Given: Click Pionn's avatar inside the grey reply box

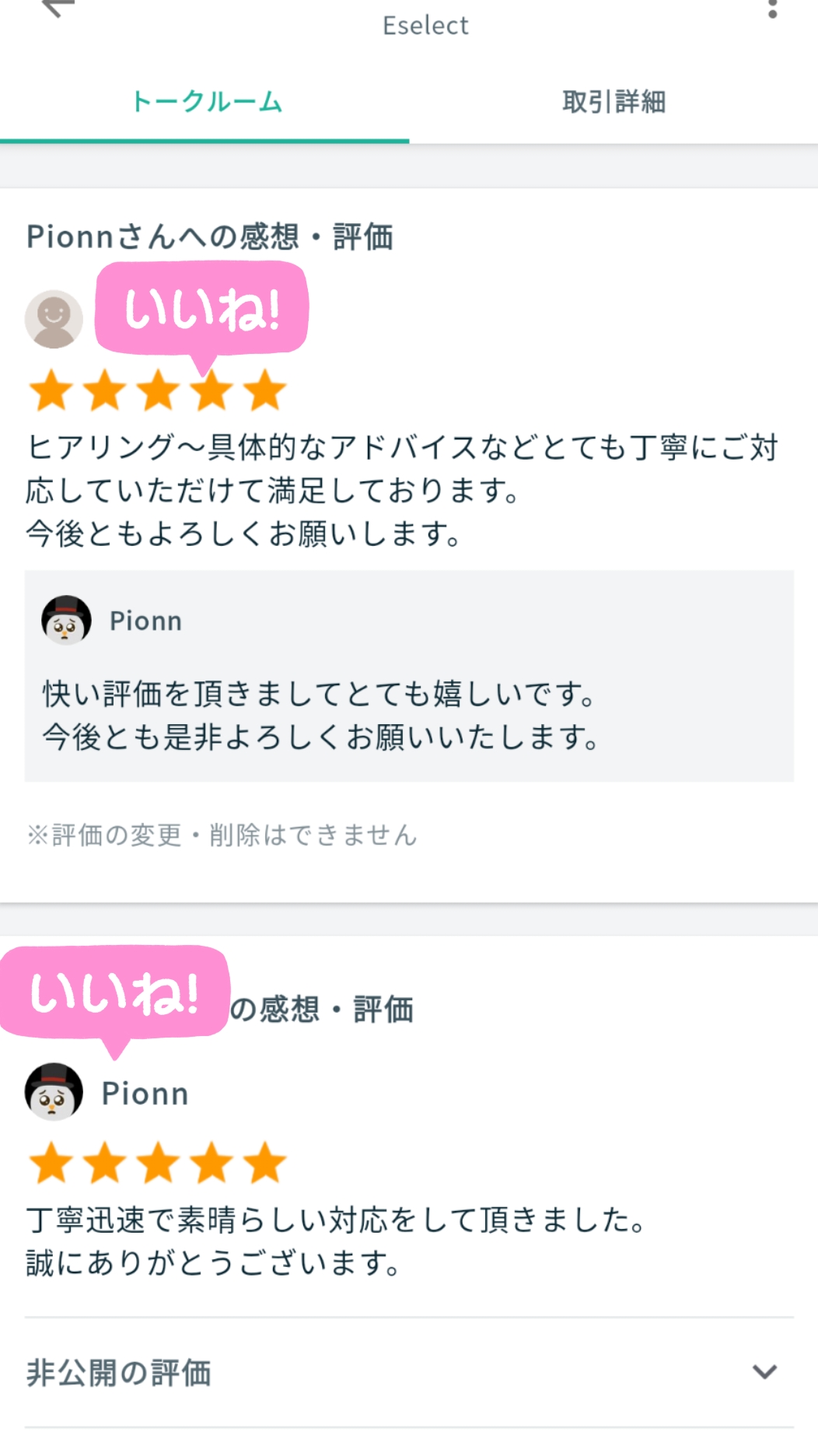Looking at the screenshot, I should click(66, 621).
